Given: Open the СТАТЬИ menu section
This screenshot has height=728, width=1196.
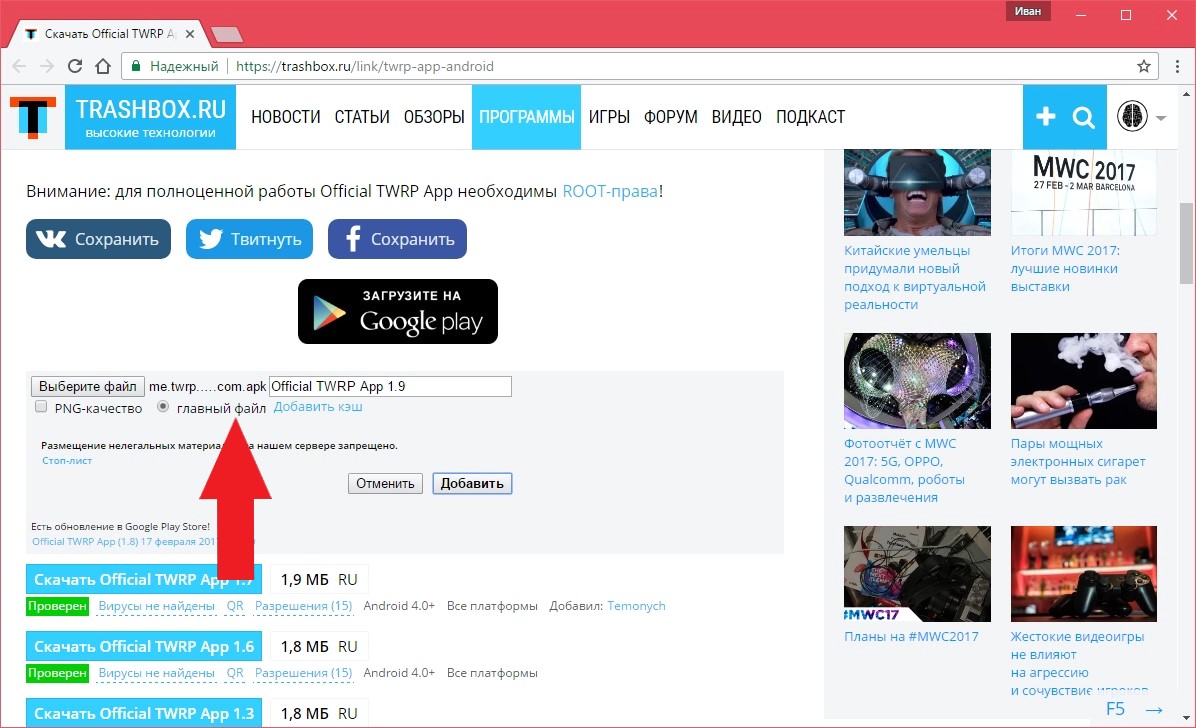Looking at the screenshot, I should coord(362,117).
